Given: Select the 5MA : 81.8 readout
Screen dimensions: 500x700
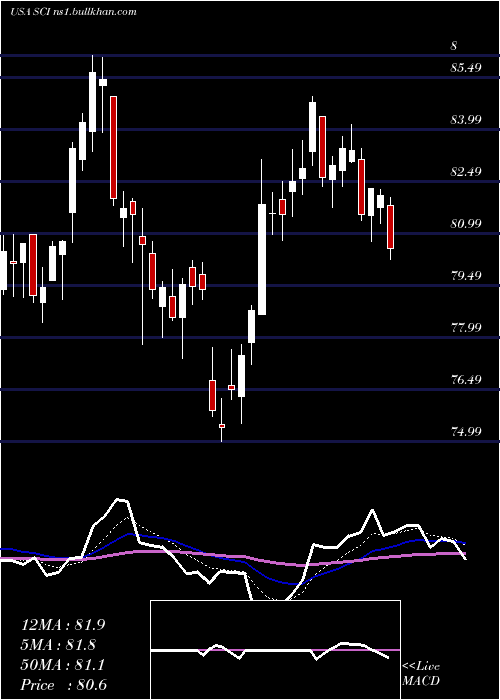Looking at the screenshot, I should (x=58, y=645).
